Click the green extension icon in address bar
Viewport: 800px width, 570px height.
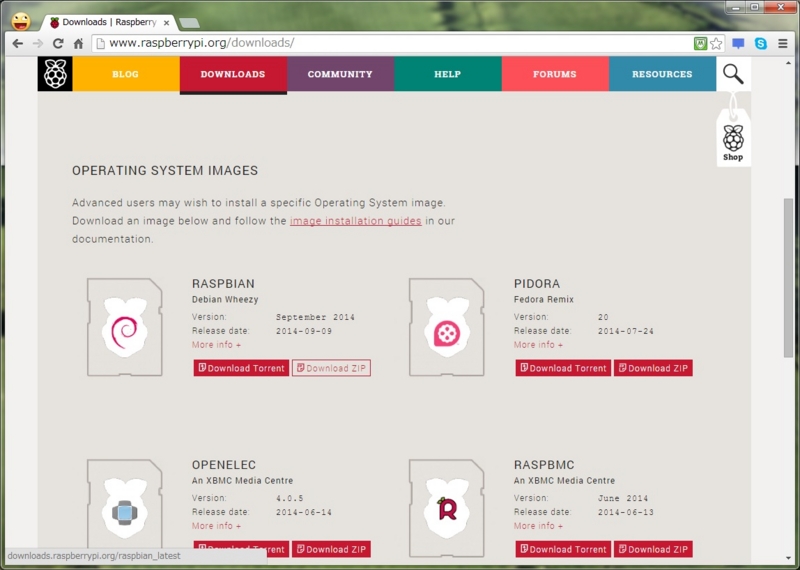(700, 43)
